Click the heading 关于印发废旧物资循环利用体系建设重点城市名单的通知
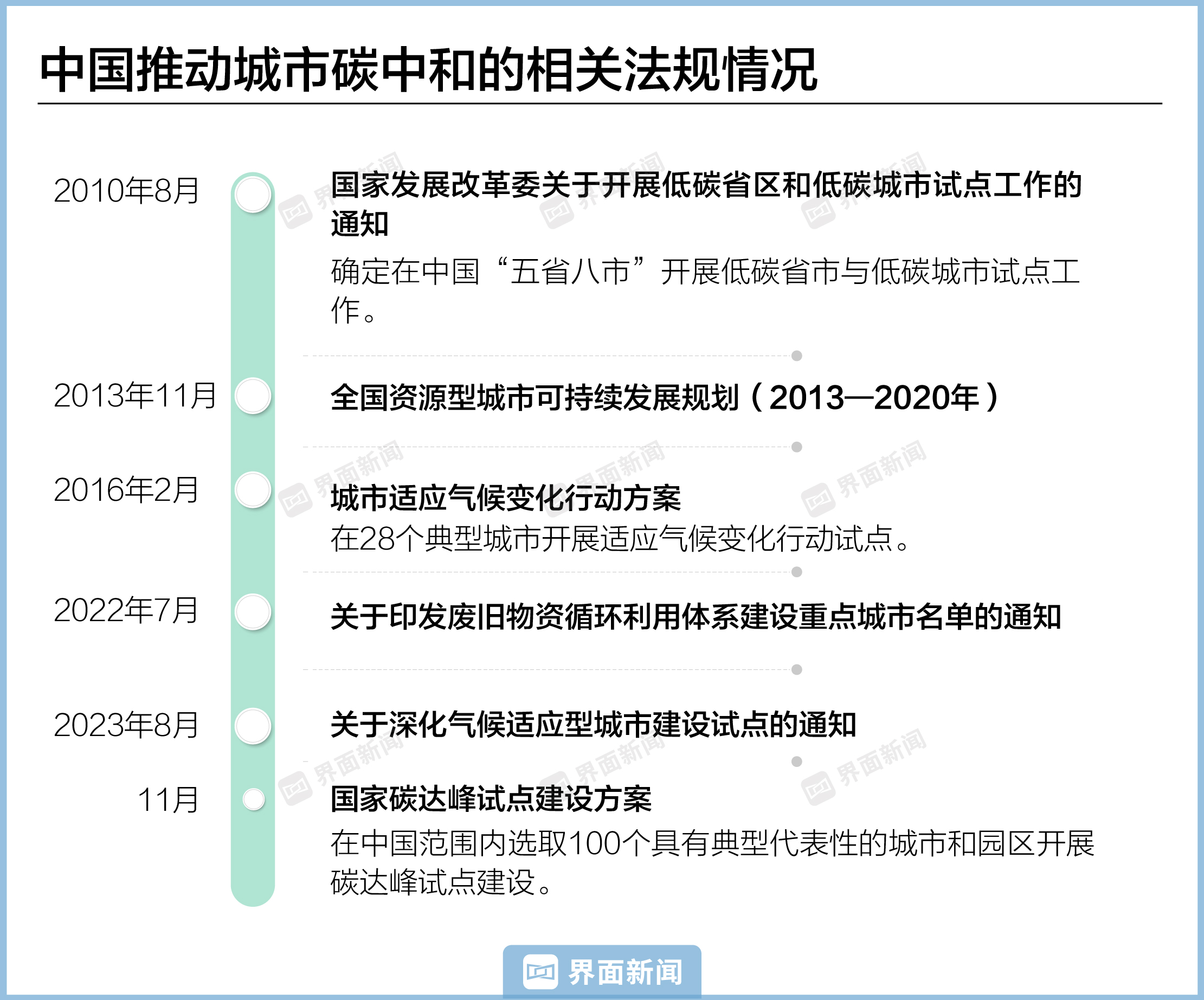1204x1000 pixels. tap(696, 616)
